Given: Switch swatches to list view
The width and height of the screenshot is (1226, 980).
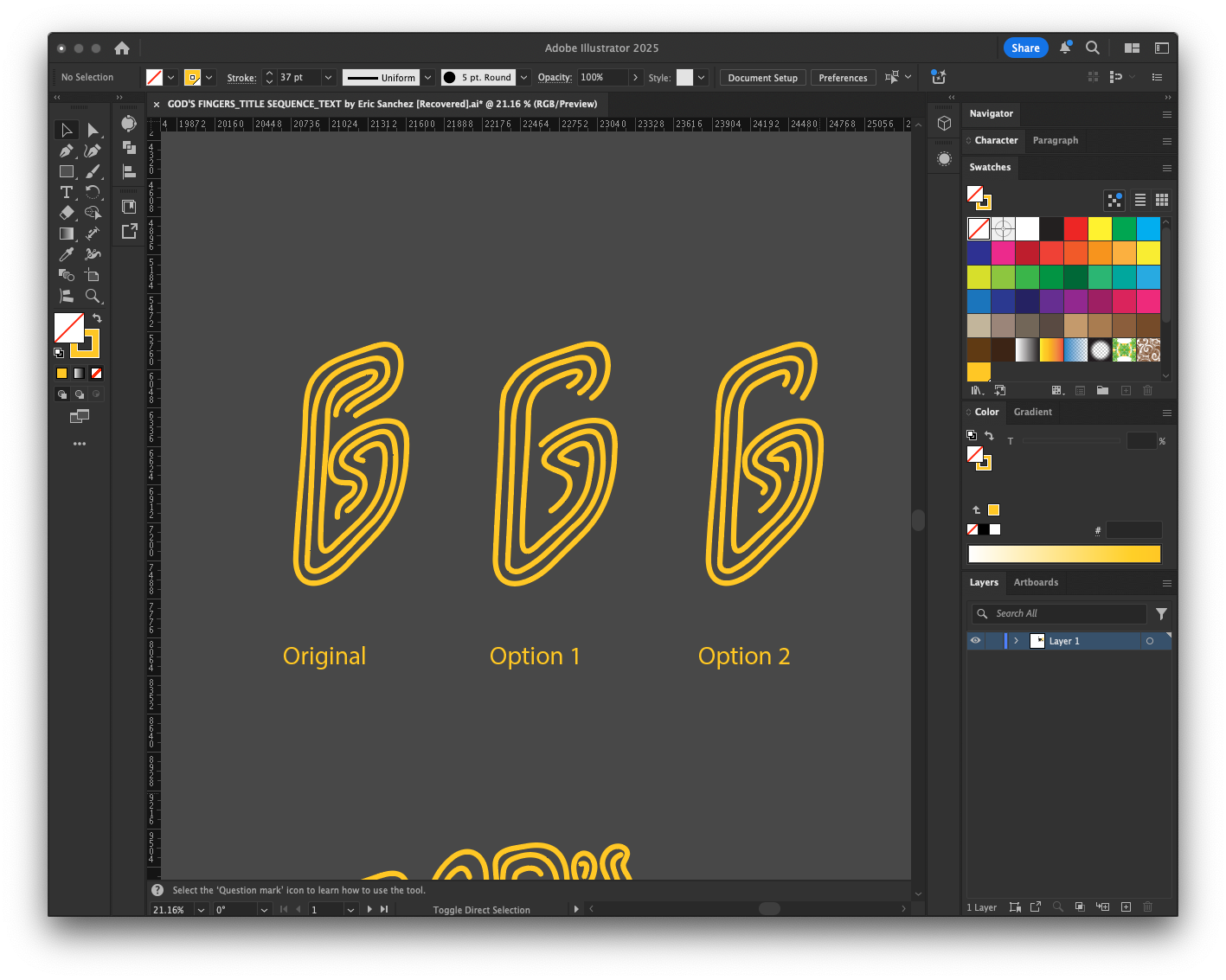Looking at the screenshot, I should click(1140, 200).
